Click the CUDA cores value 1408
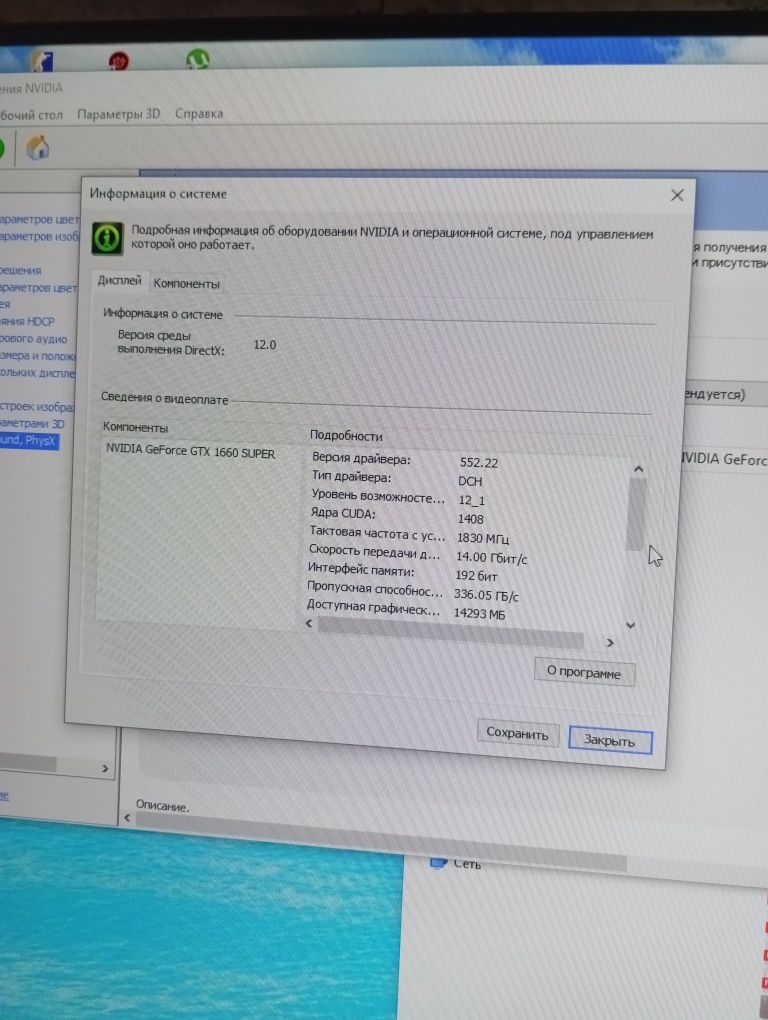The width and height of the screenshot is (768, 1020). (x=470, y=518)
